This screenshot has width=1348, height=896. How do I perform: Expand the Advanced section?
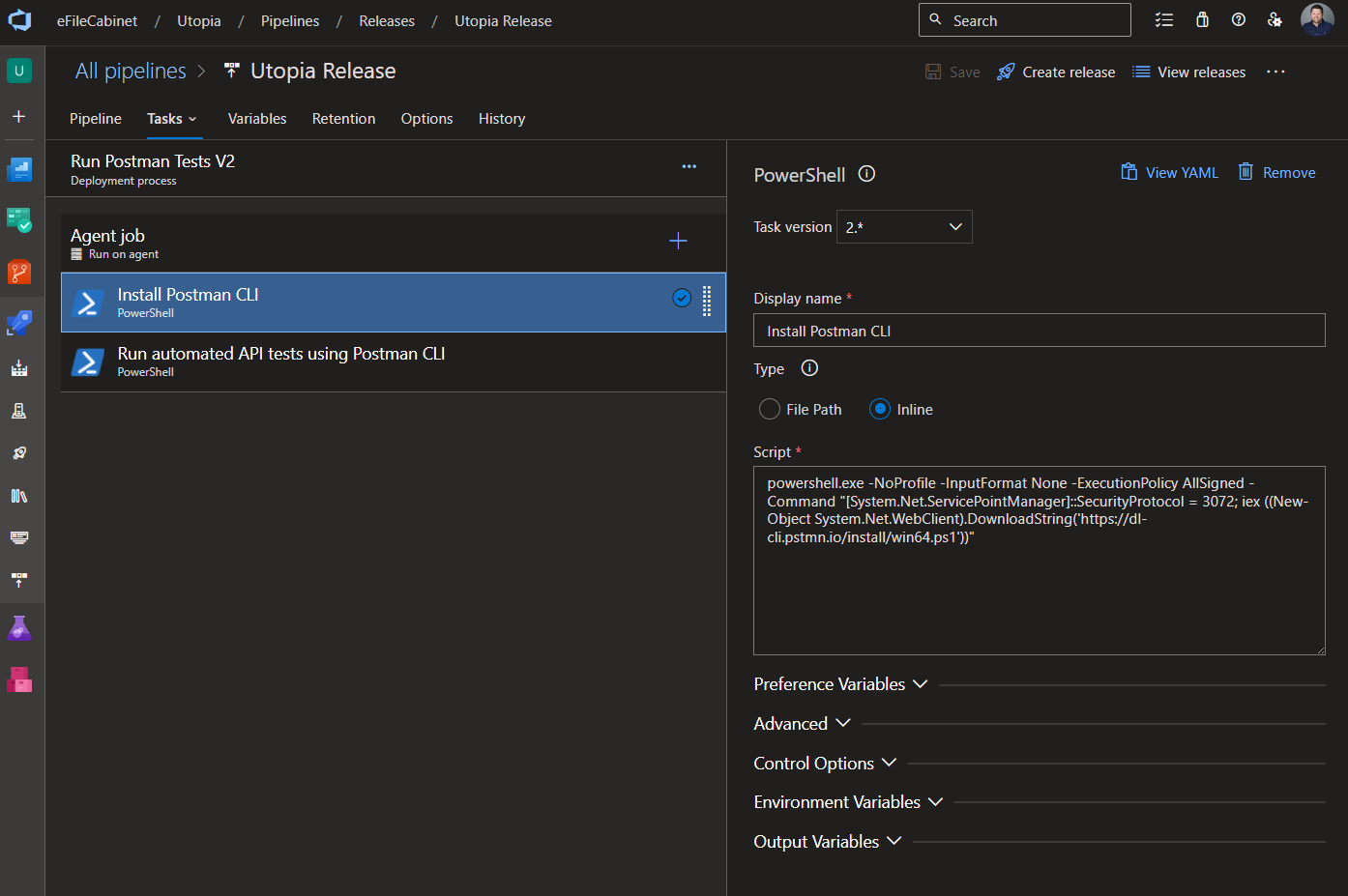802,724
